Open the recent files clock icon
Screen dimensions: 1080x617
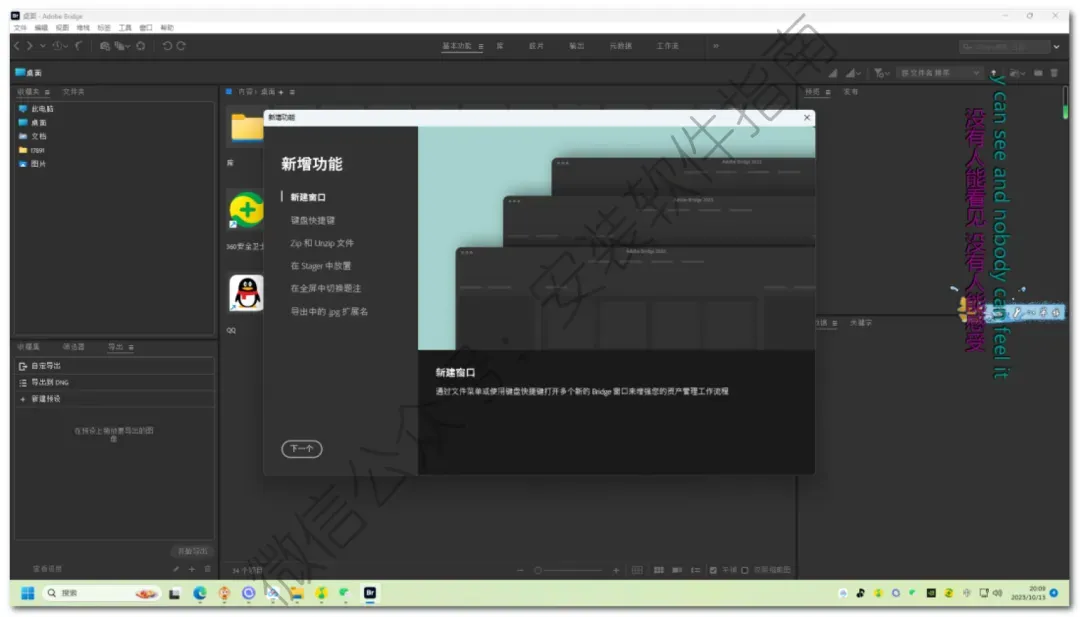(58, 46)
